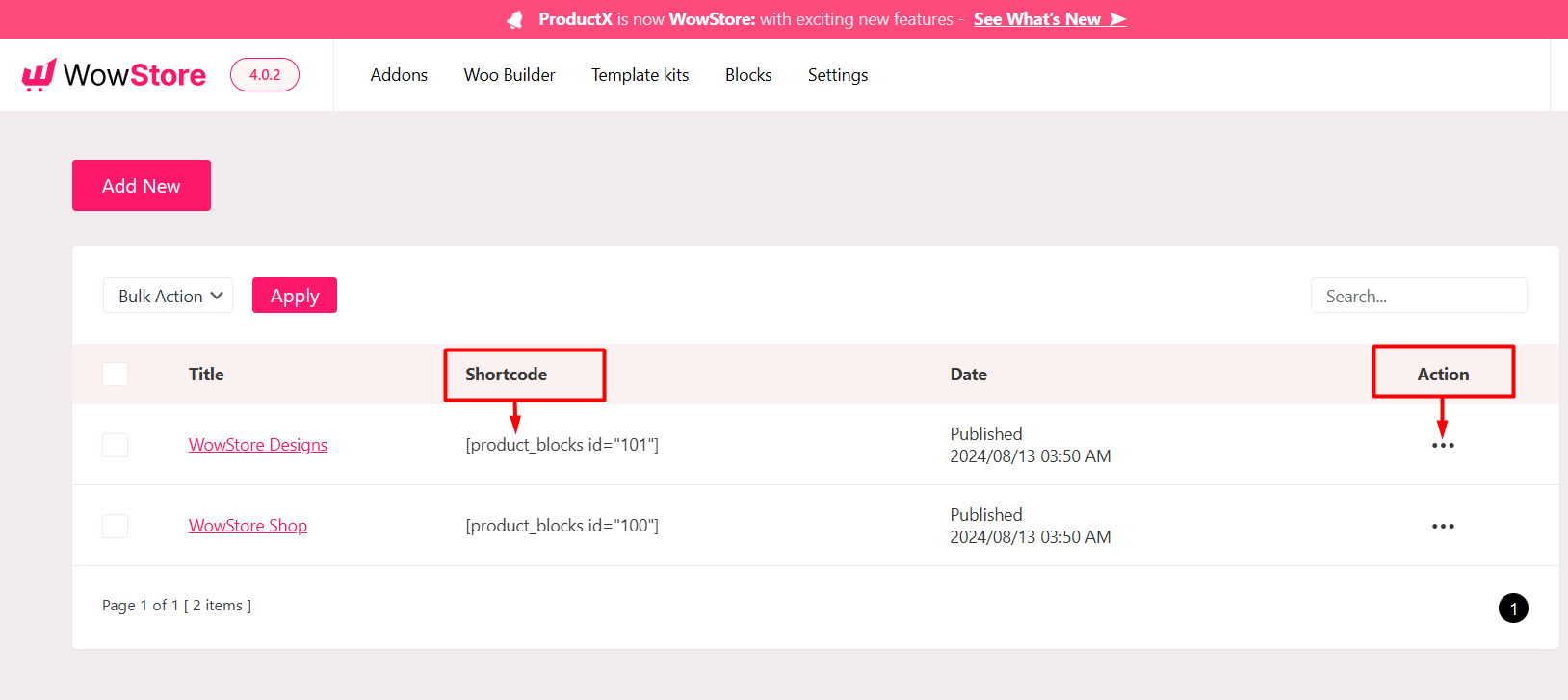Screen dimensions: 1568x700
Task: Select shortcode [product_blocks id="101"]
Action: click(562, 445)
